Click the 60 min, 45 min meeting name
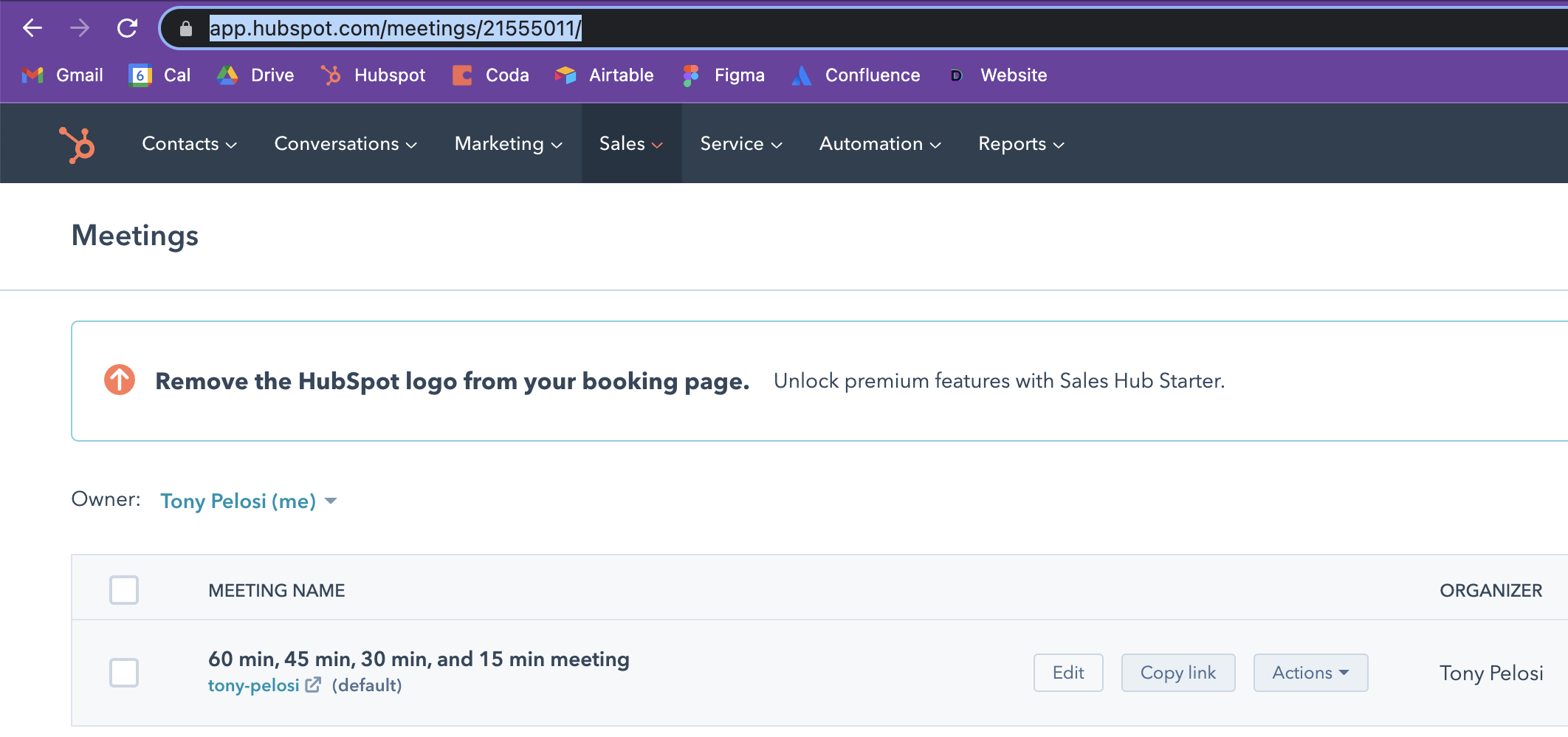Viewport: 1568px width, 737px height. 419,659
